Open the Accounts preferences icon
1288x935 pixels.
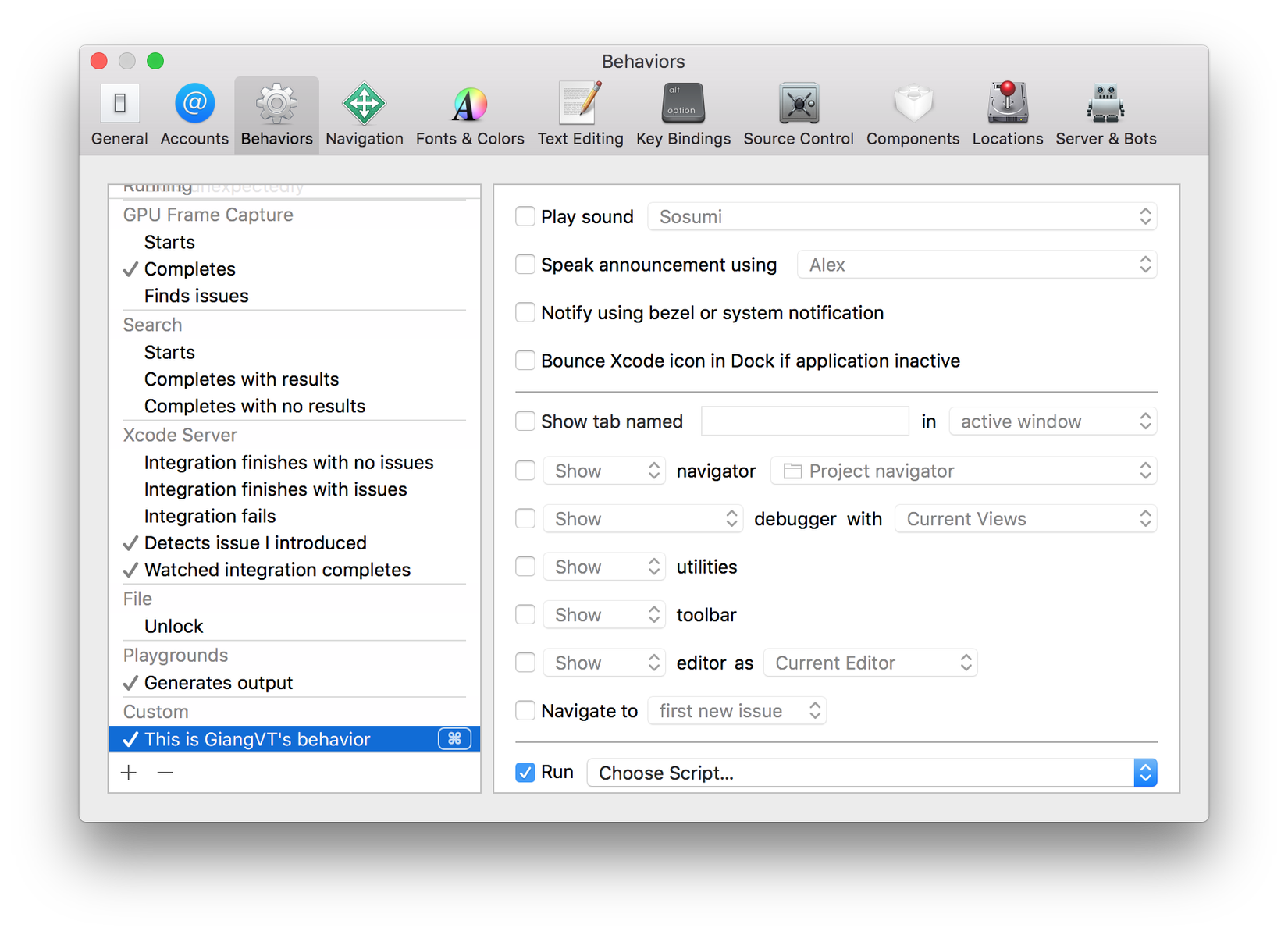click(194, 115)
